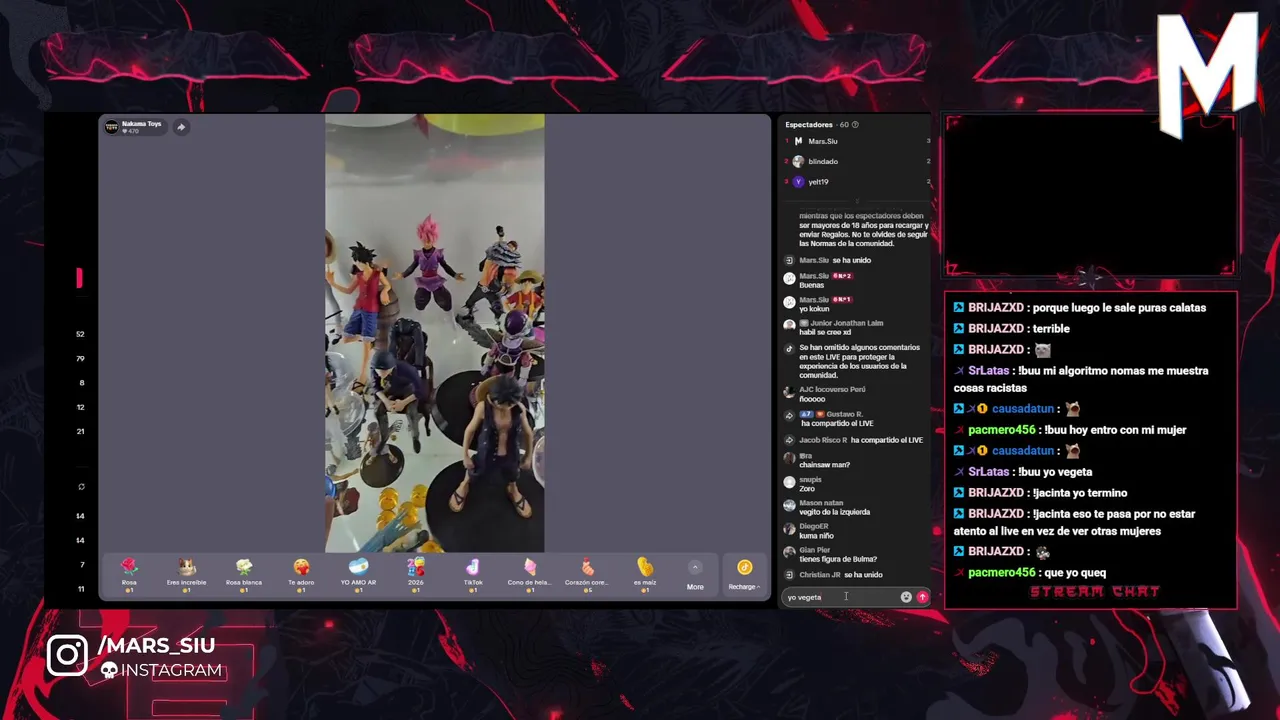Send the Te adoro gift

click(301, 575)
